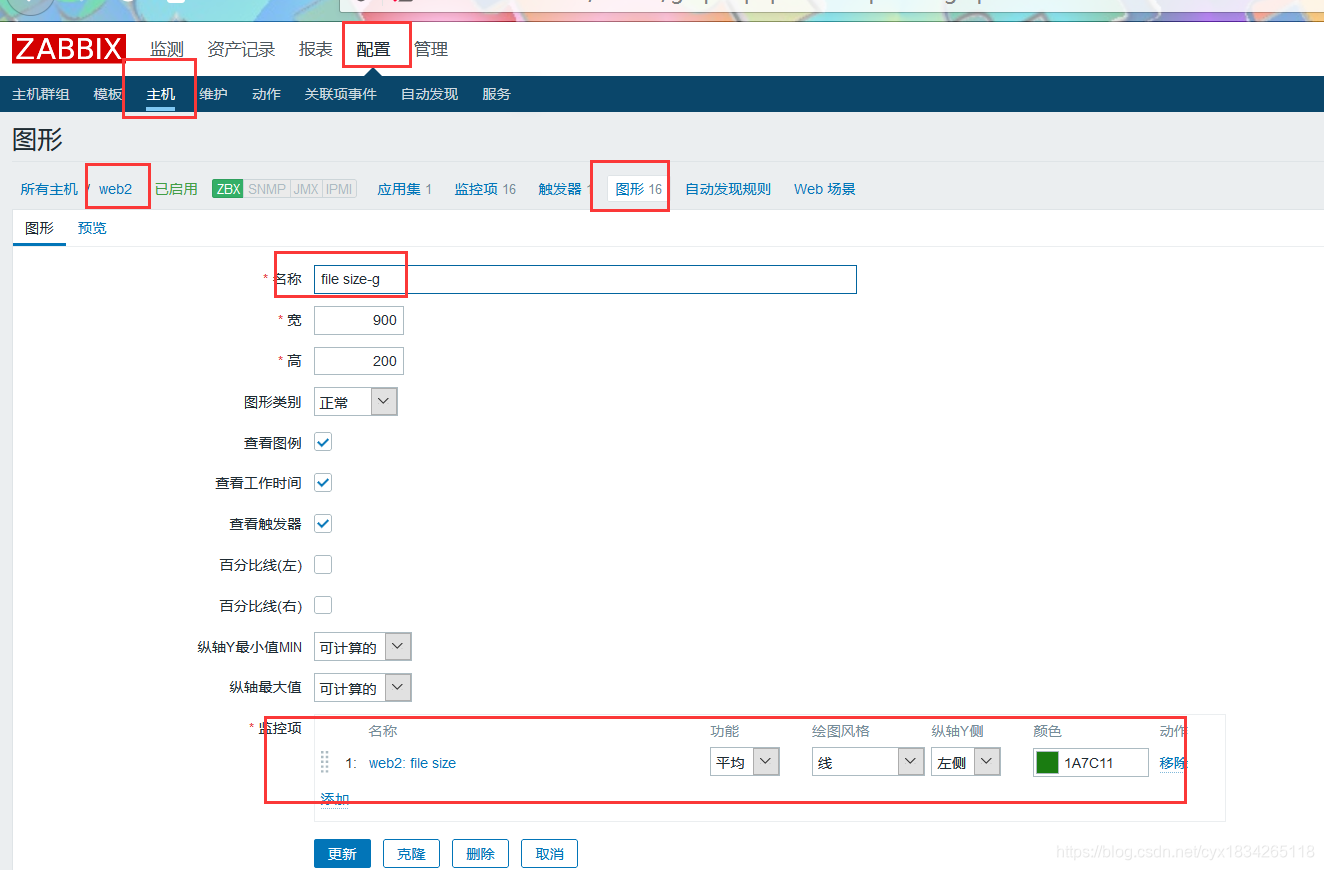Image resolution: width=1324 pixels, height=870 pixels.
Task: Open 监控项 16 link
Action: pos(485,189)
